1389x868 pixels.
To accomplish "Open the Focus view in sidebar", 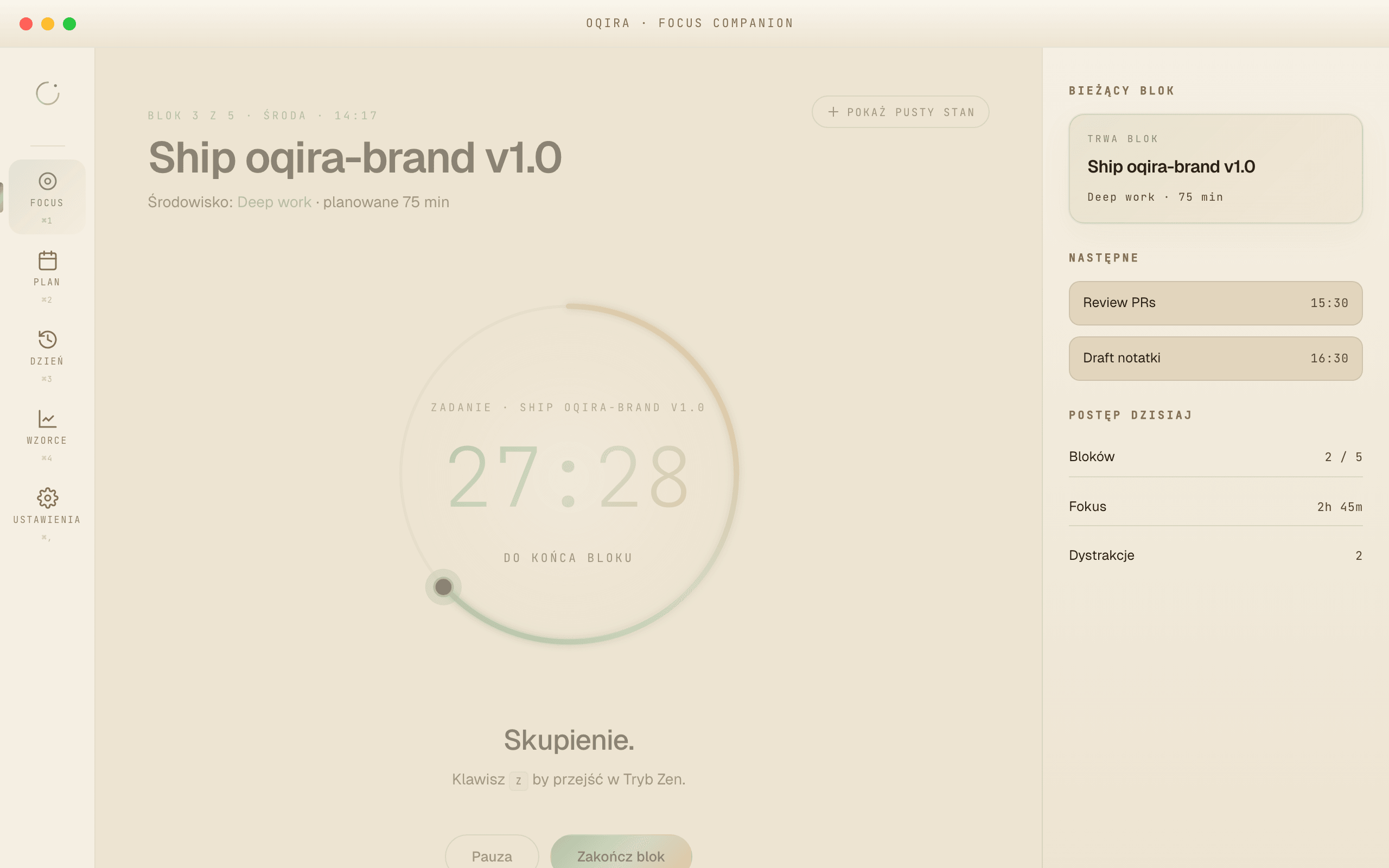I will coord(47,196).
